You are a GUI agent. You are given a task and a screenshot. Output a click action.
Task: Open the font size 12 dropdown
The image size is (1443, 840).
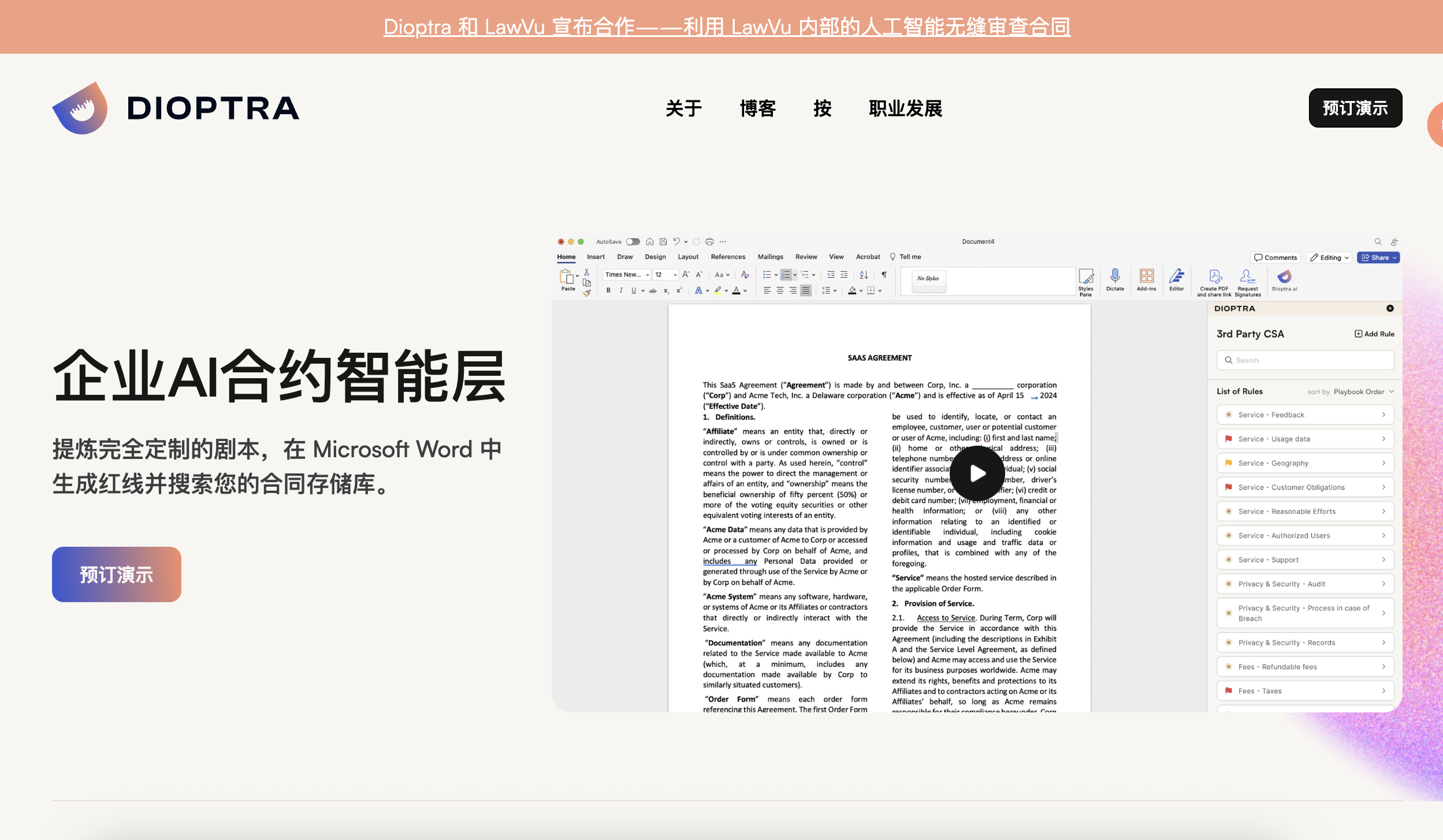pyautogui.click(x=665, y=275)
